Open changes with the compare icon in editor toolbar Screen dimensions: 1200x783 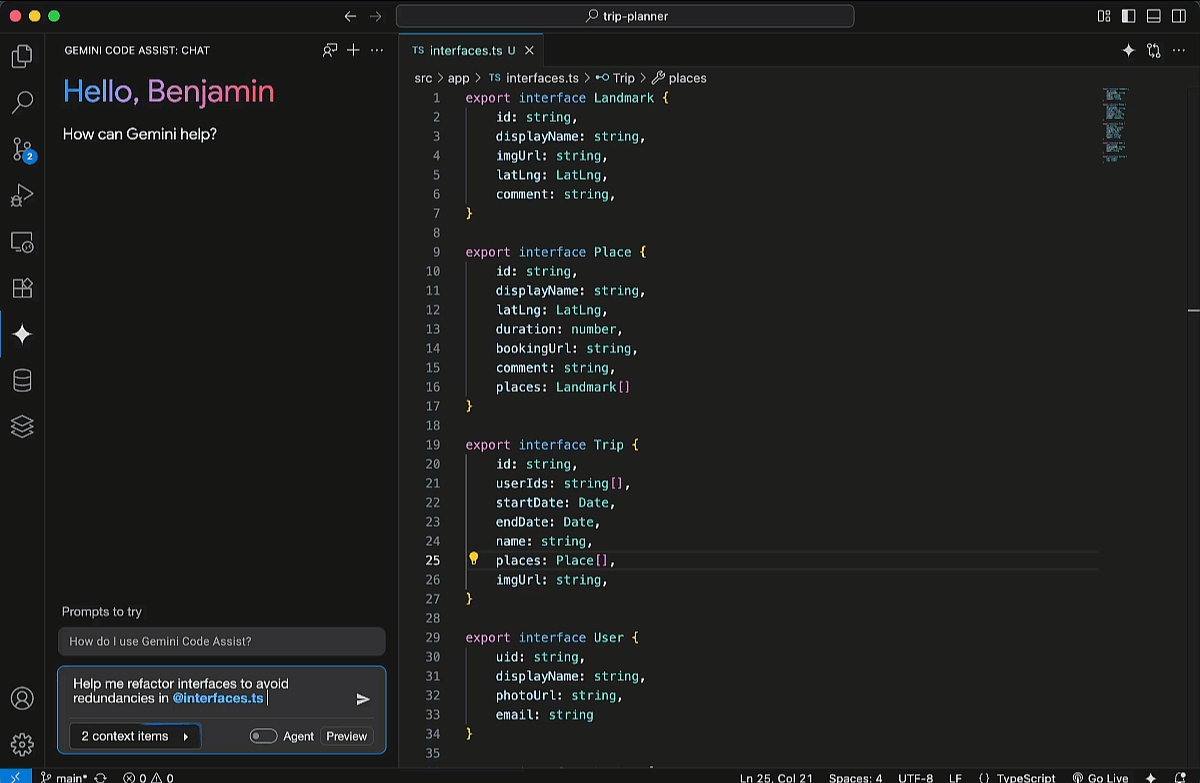tap(1154, 50)
